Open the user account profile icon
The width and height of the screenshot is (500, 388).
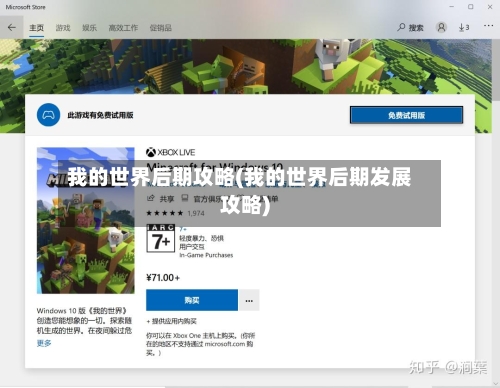coord(441,27)
